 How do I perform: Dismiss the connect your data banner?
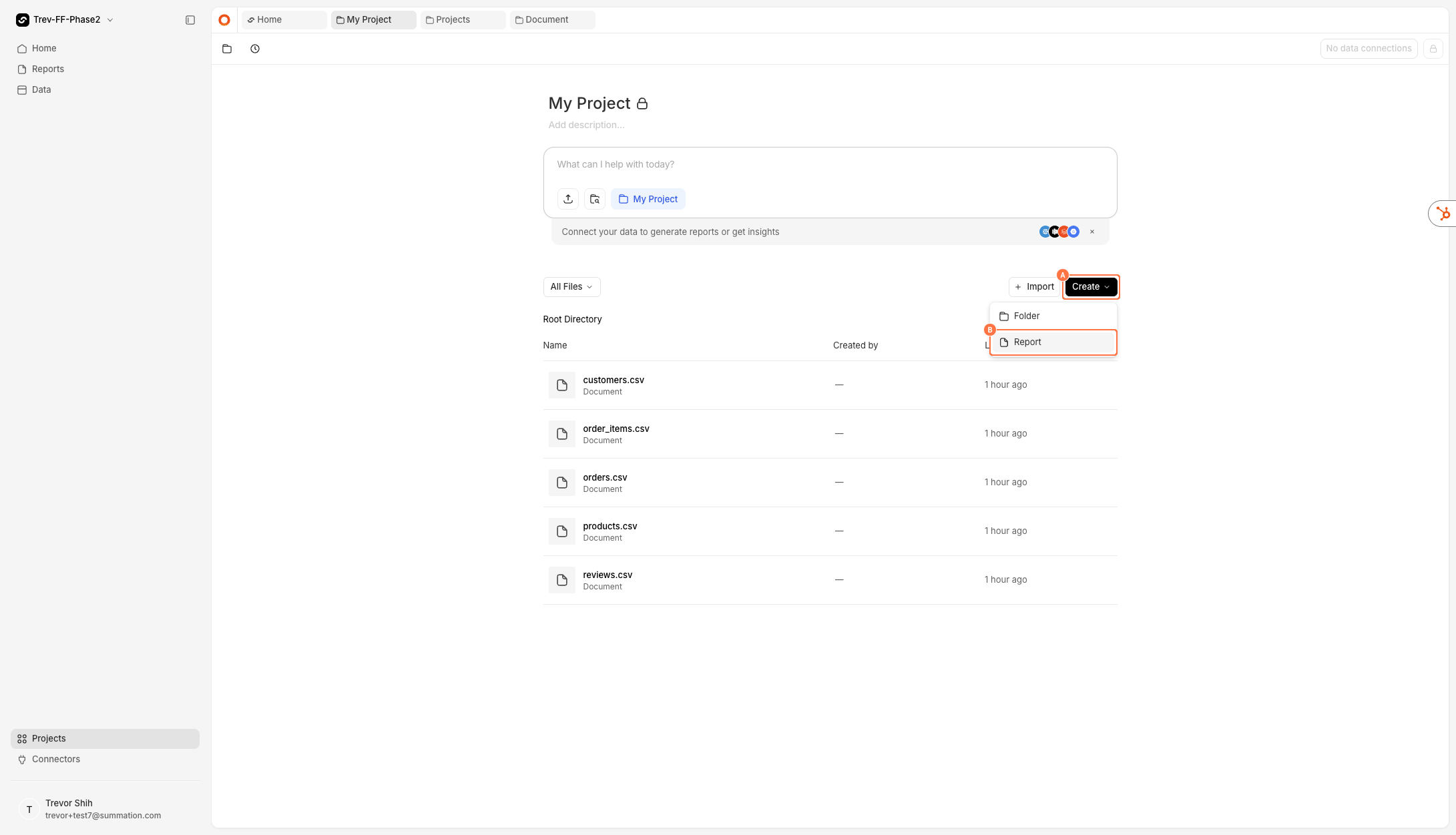1092,232
